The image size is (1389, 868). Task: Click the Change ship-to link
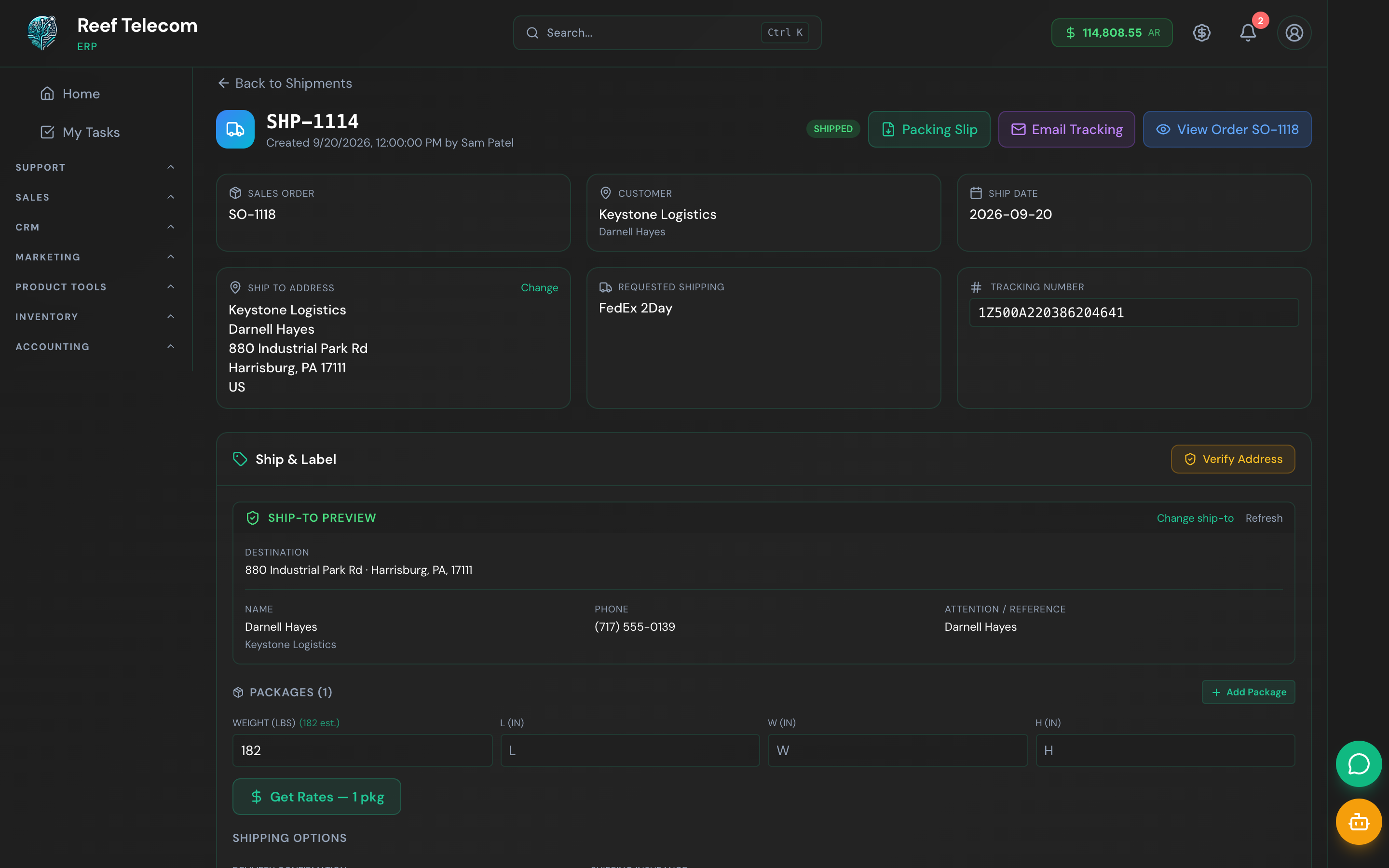[1195, 518]
